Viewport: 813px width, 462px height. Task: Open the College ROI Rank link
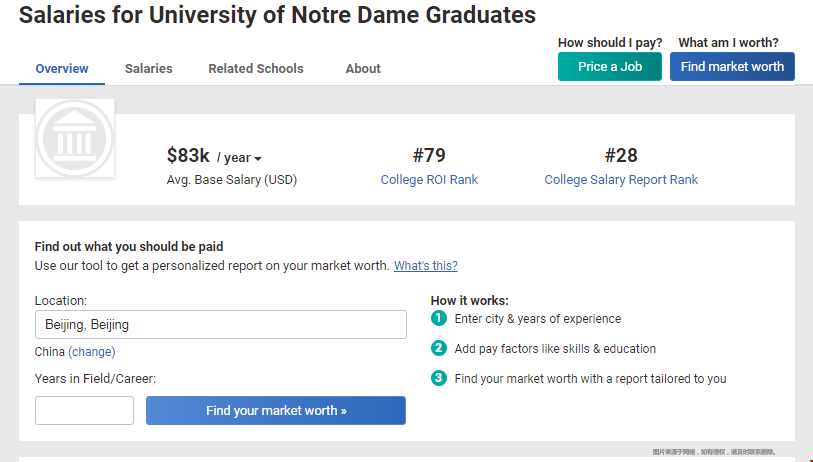tap(429, 180)
